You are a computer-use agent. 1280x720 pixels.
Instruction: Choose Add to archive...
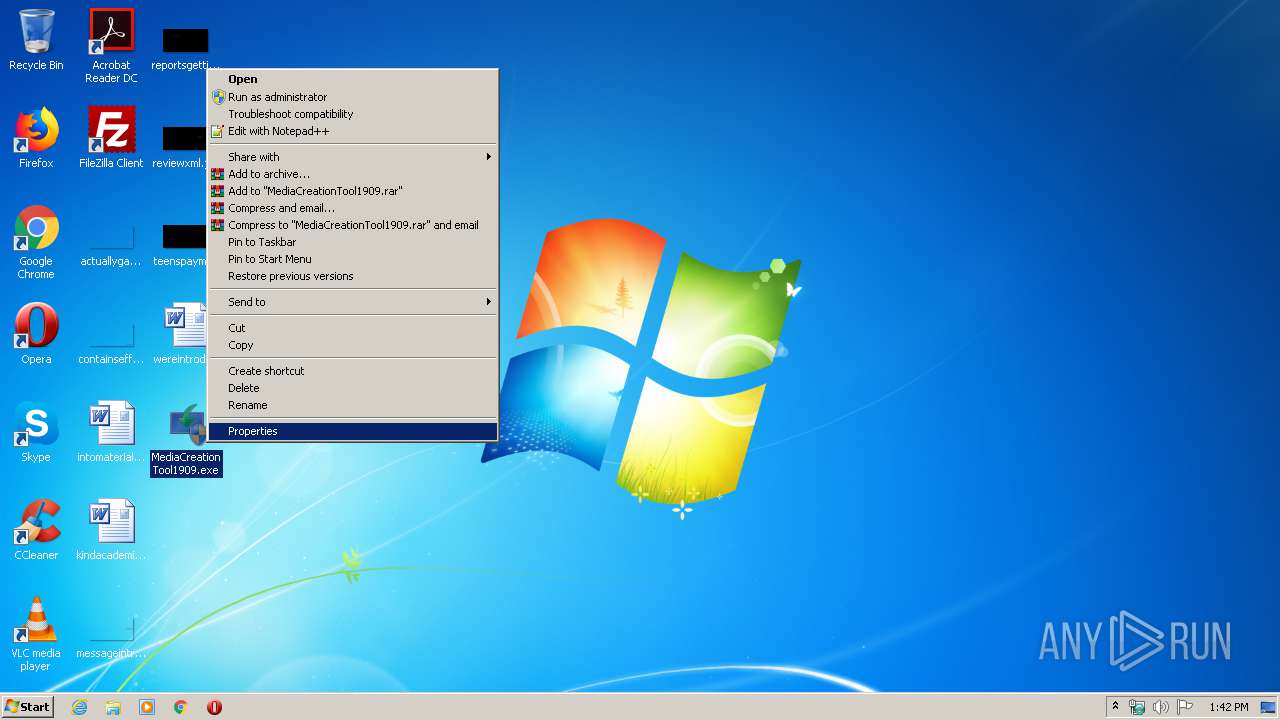coord(352,174)
